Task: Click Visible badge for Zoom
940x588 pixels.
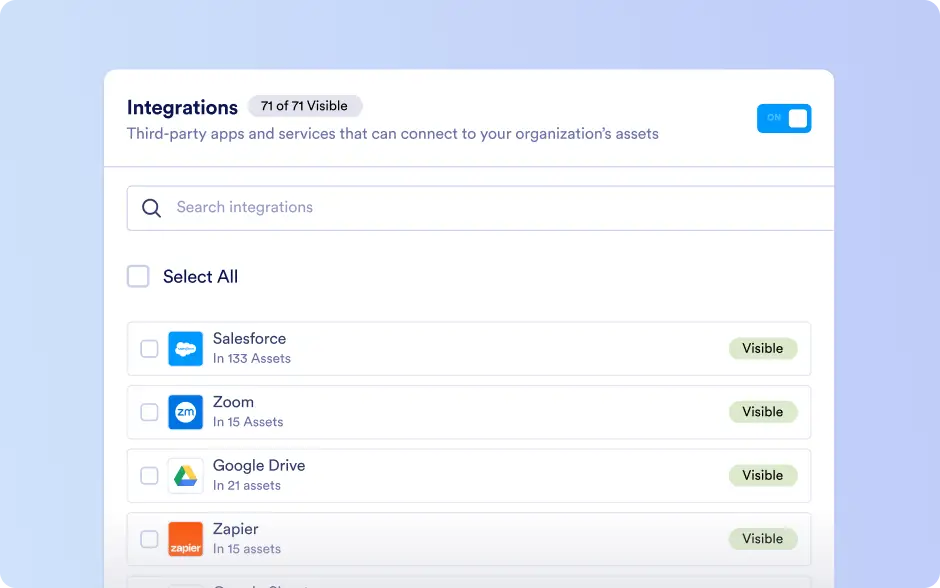Action: [763, 412]
